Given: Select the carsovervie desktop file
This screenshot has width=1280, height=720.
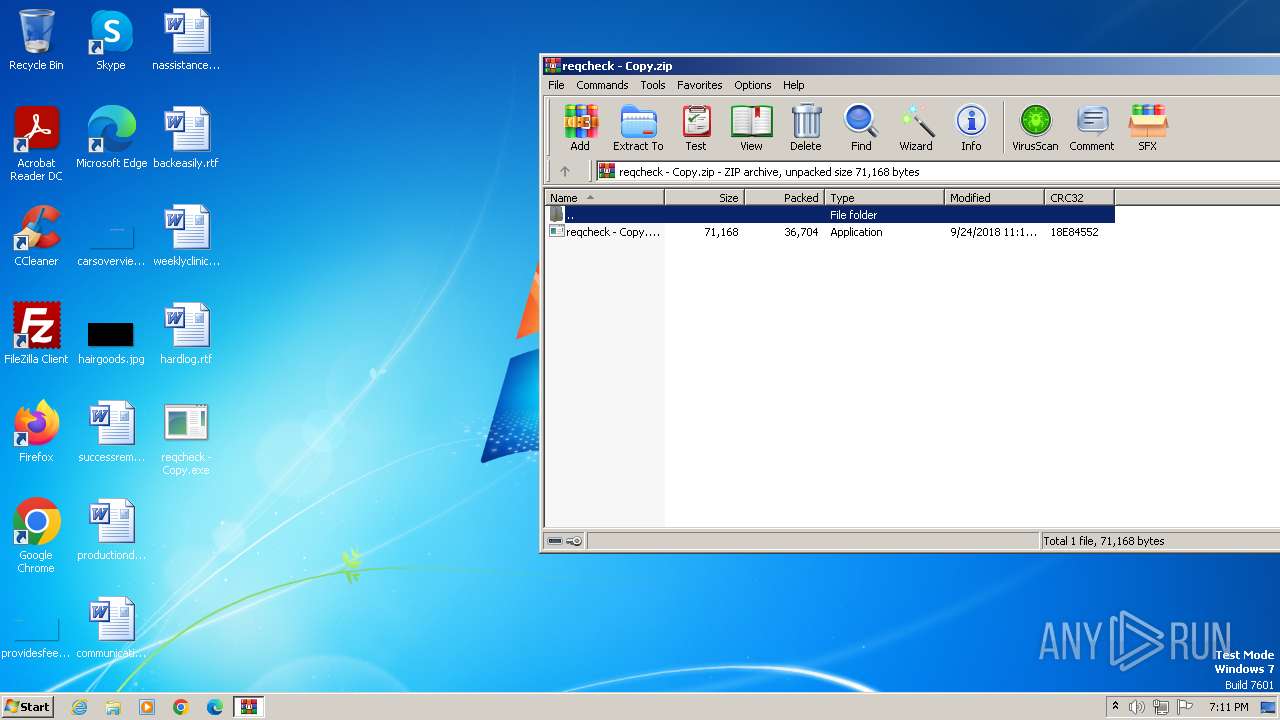Looking at the screenshot, I should pyautogui.click(x=111, y=244).
